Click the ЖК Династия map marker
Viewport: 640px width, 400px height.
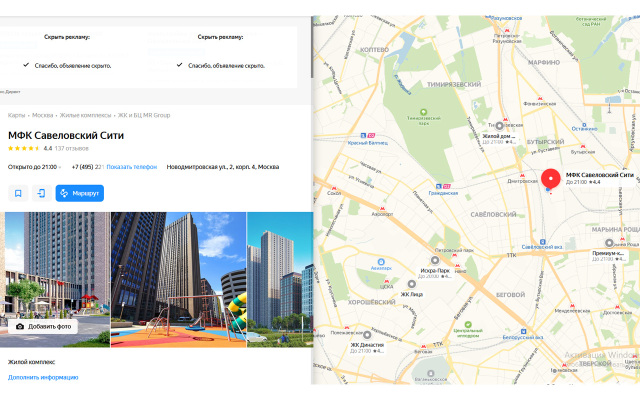(x=367, y=335)
